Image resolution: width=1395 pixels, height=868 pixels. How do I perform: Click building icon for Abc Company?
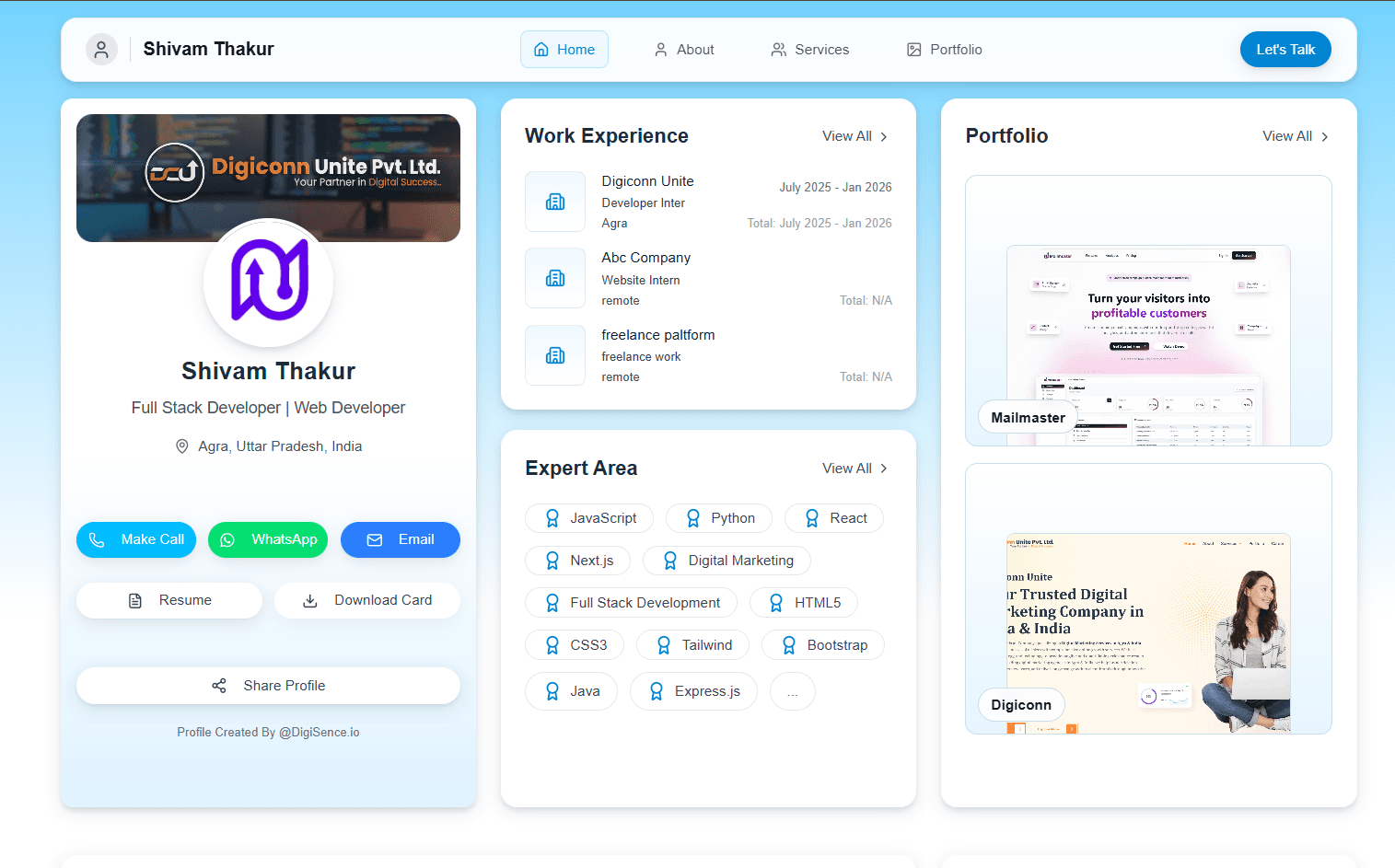click(x=555, y=278)
